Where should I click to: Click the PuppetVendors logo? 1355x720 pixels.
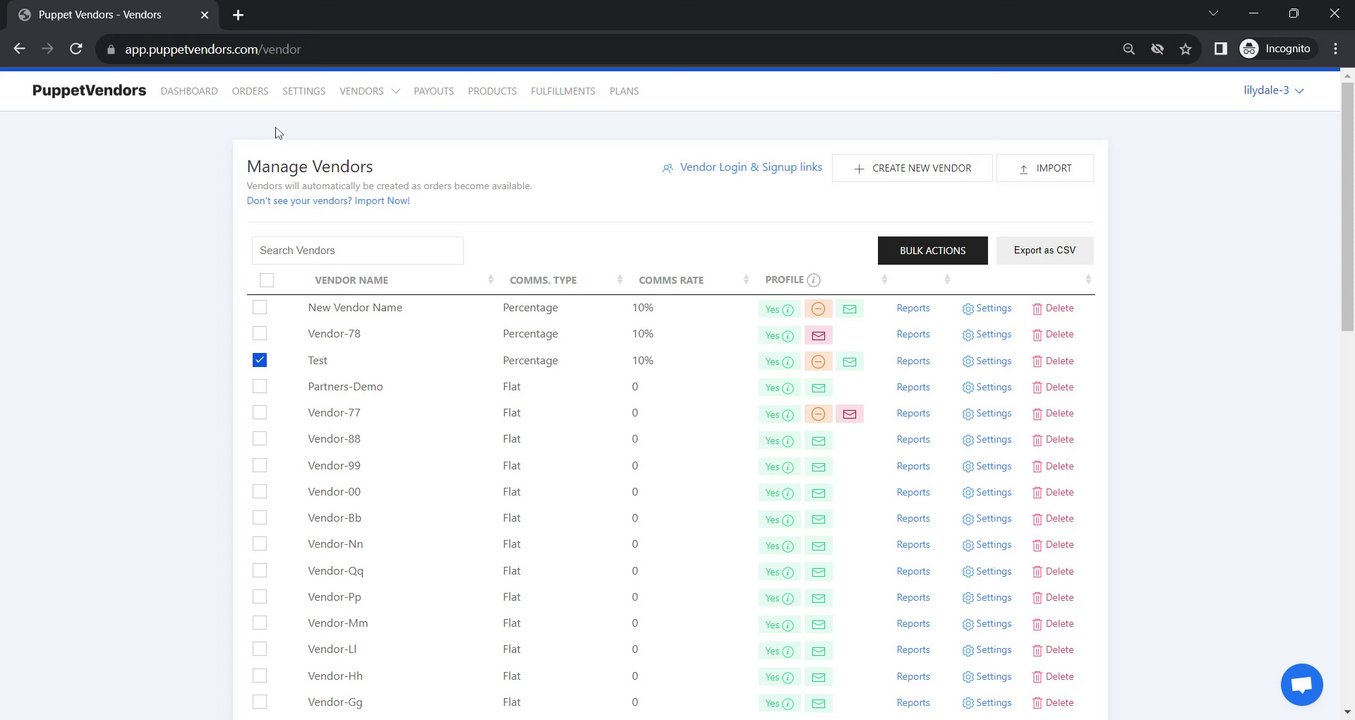(89, 91)
